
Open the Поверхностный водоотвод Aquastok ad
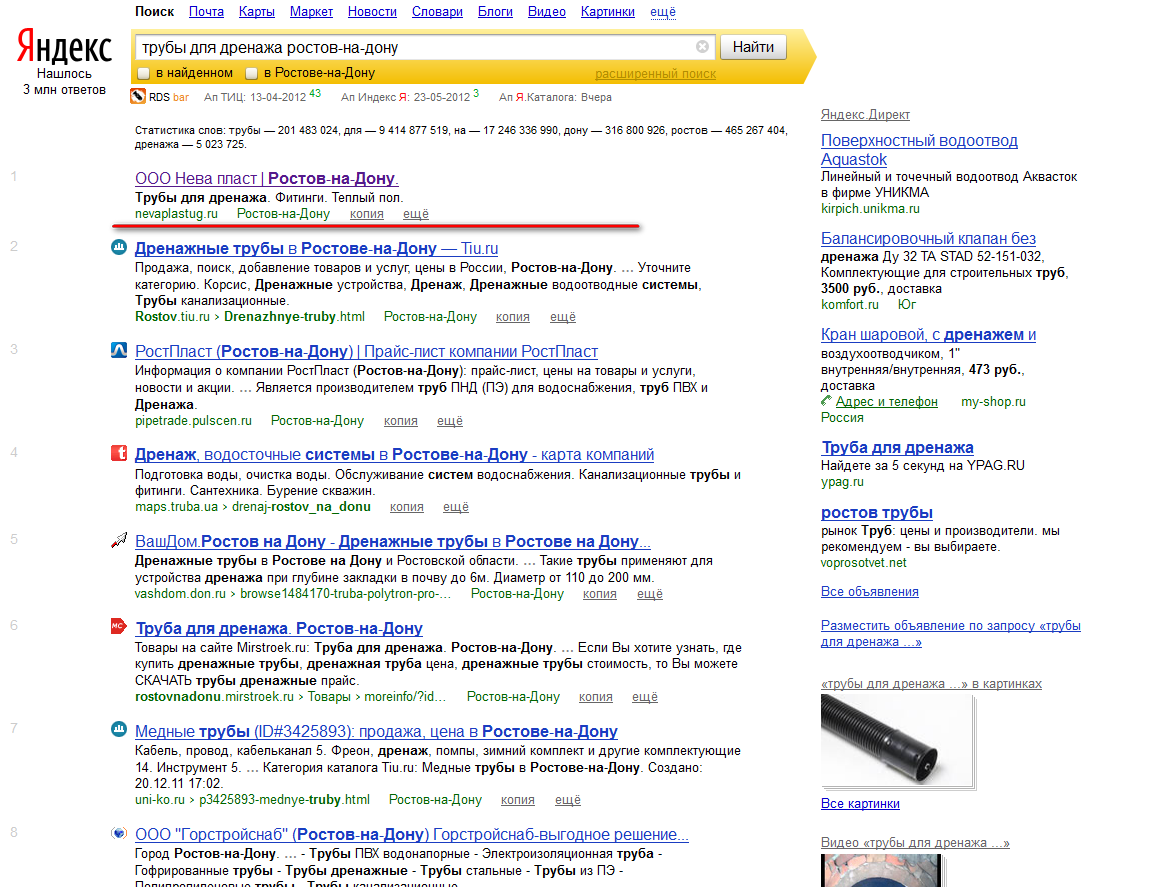(x=919, y=149)
